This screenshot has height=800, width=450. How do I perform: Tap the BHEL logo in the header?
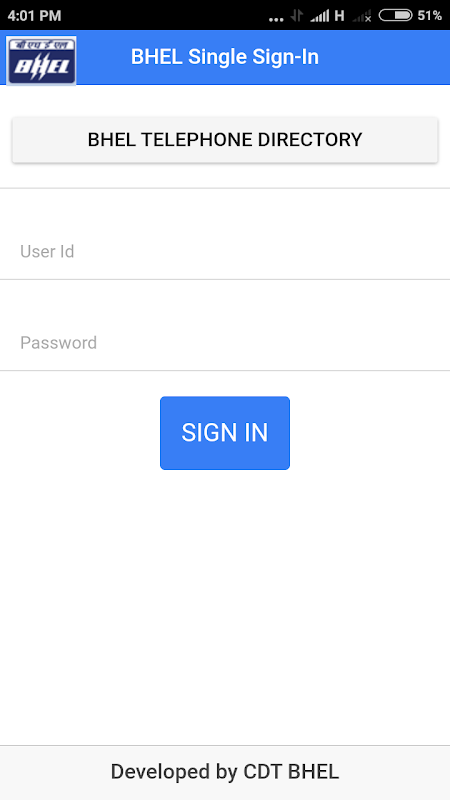pos(41,60)
